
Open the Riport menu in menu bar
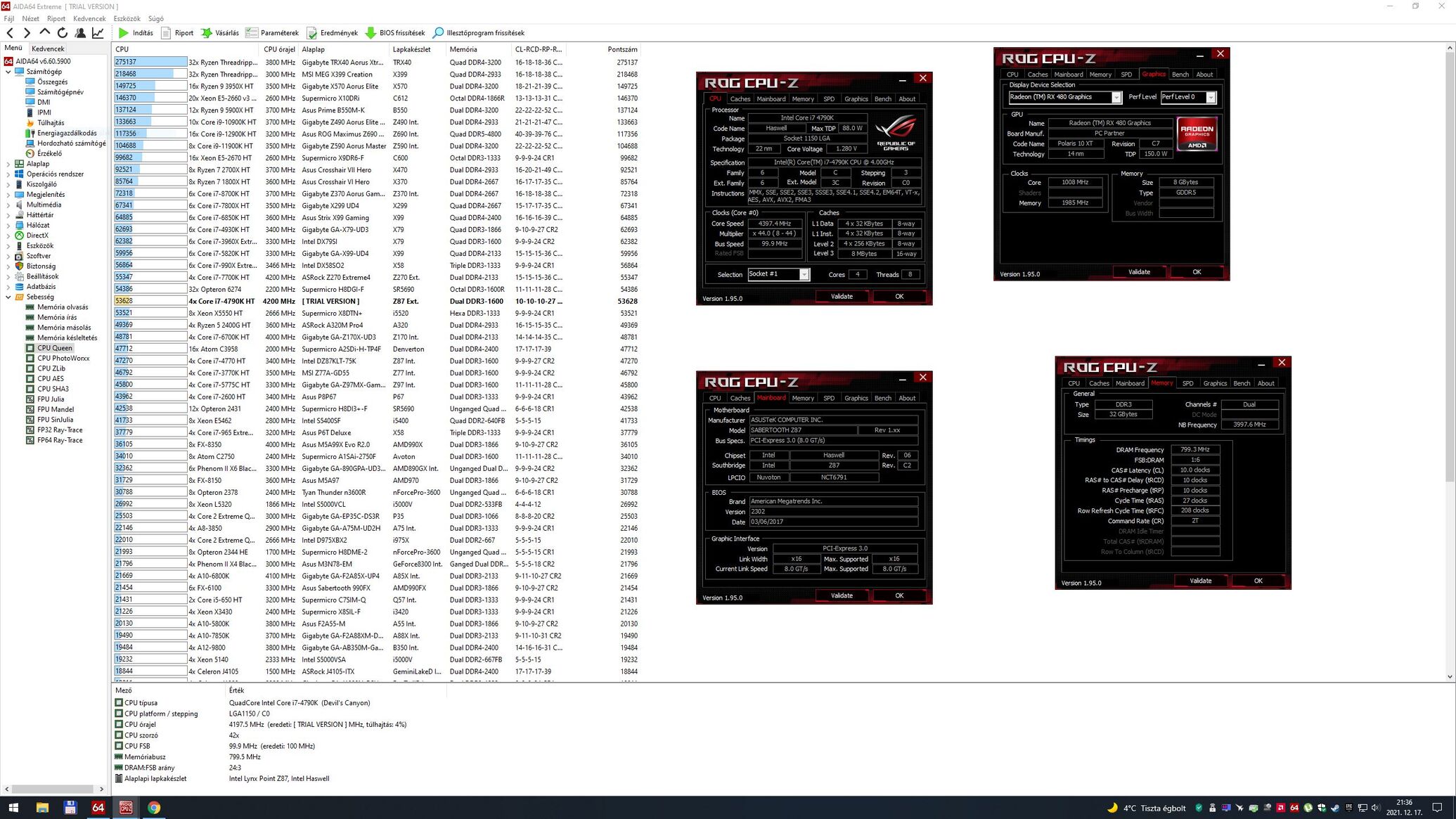point(56,19)
